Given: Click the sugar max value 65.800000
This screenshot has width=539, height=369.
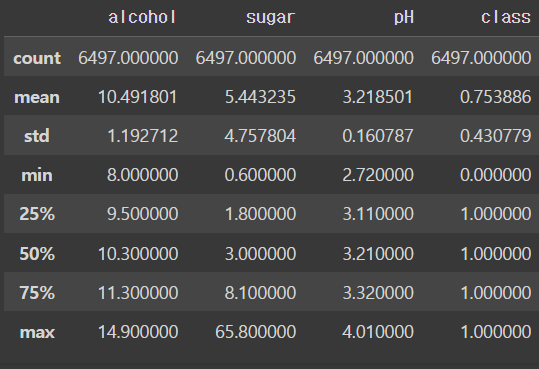Looking at the screenshot, I should 255,332.
